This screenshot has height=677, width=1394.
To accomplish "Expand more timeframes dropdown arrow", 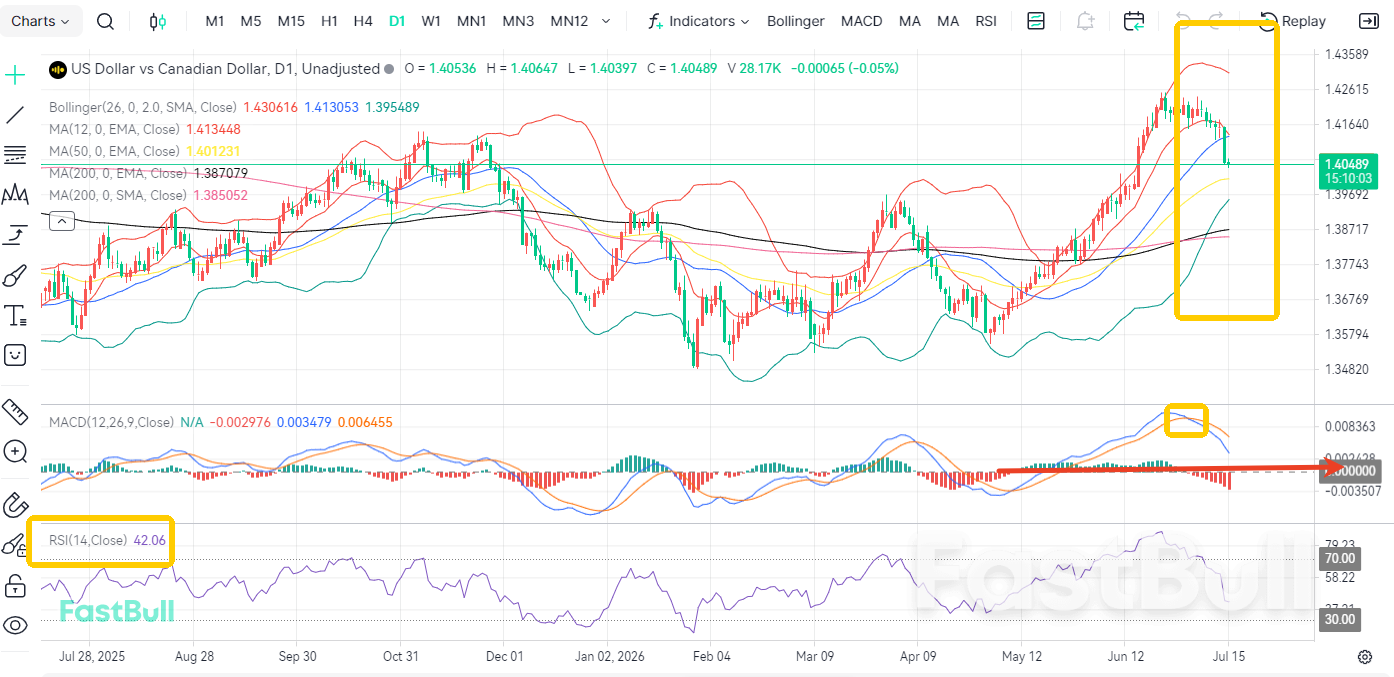I will pyautogui.click(x=606, y=21).
